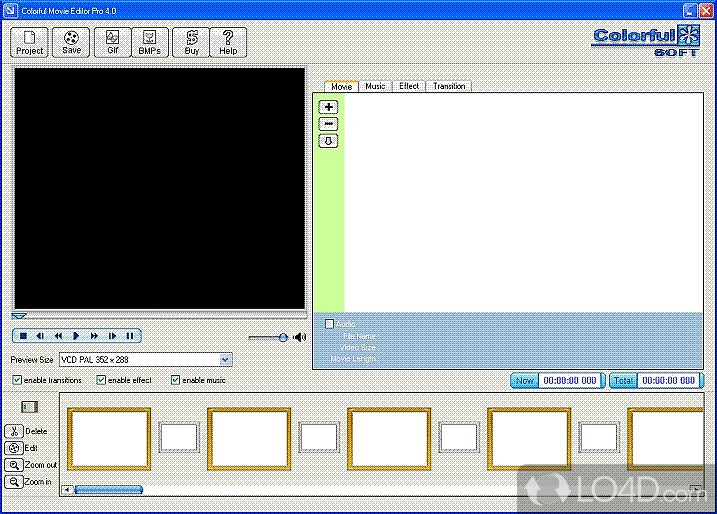
Task: Click the Project toolbar button
Action: point(30,42)
